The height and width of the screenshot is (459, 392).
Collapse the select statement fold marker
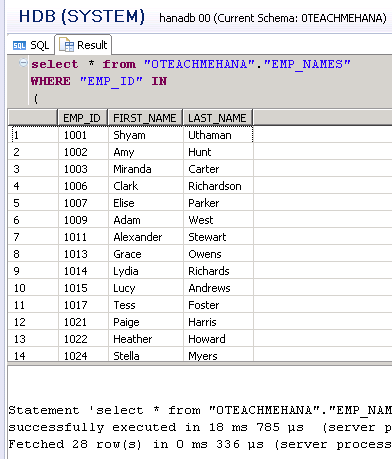click(x=23, y=63)
